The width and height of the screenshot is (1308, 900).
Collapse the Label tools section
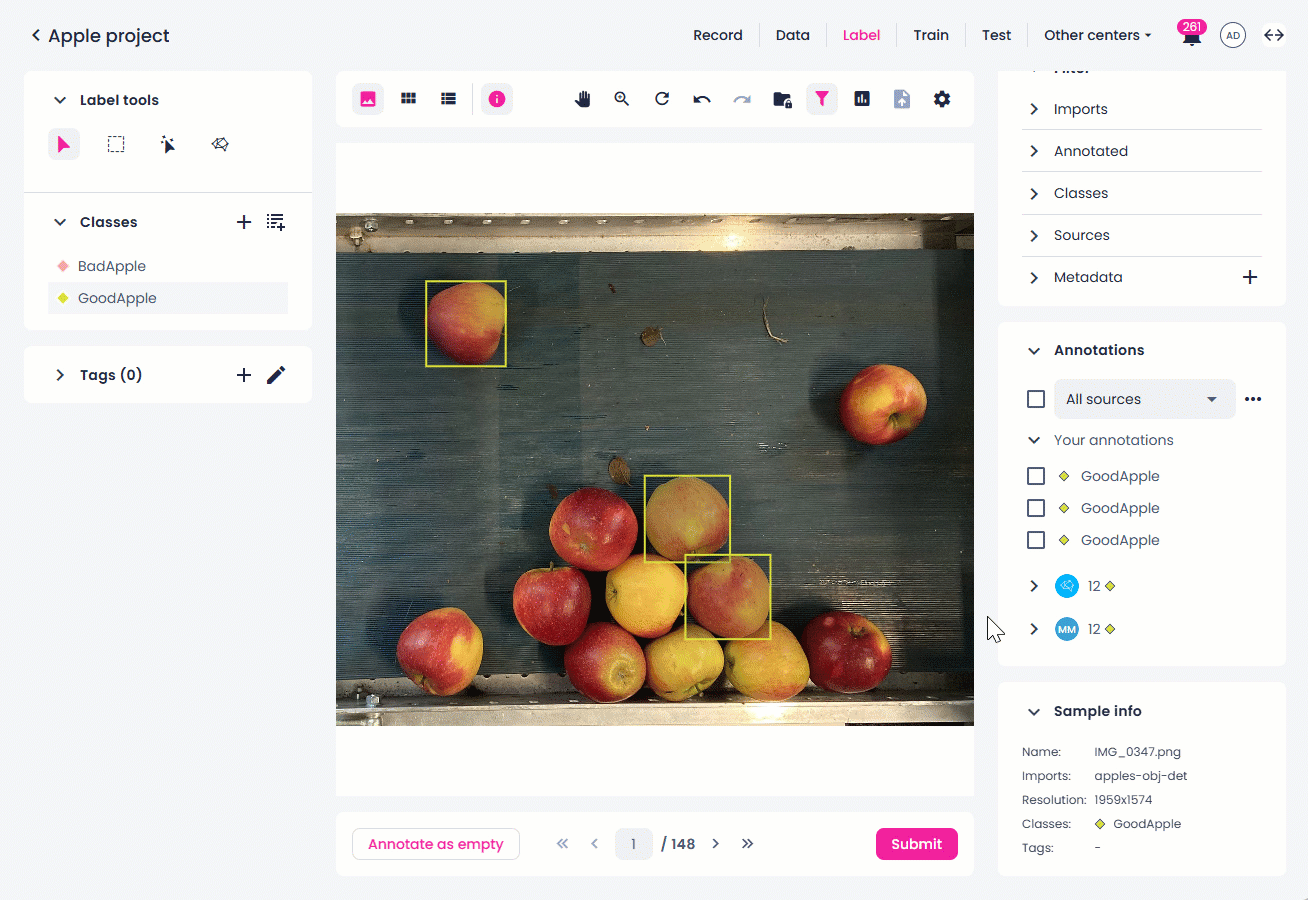coord(60,100)
